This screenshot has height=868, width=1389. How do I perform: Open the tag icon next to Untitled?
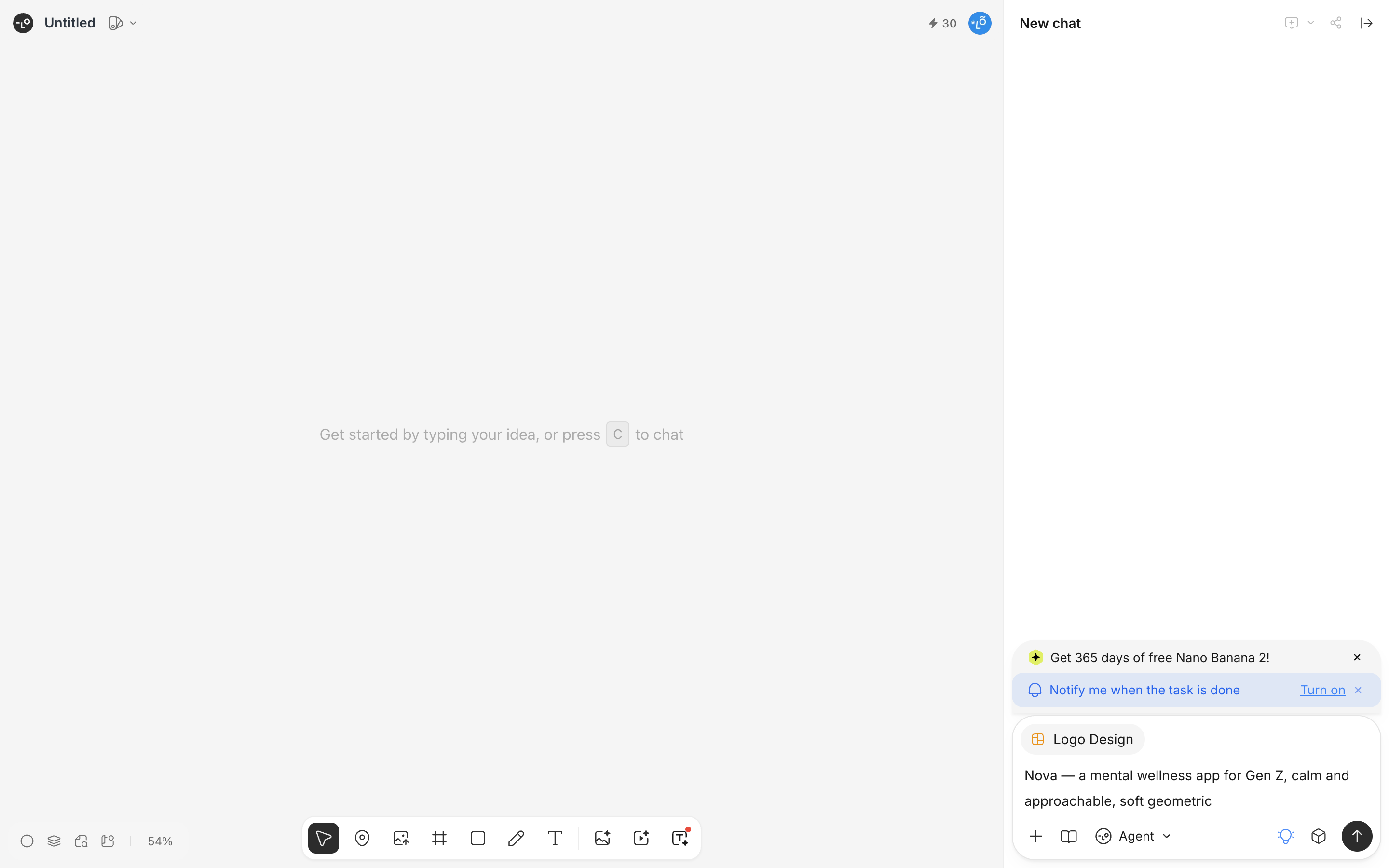pos(115,23)
